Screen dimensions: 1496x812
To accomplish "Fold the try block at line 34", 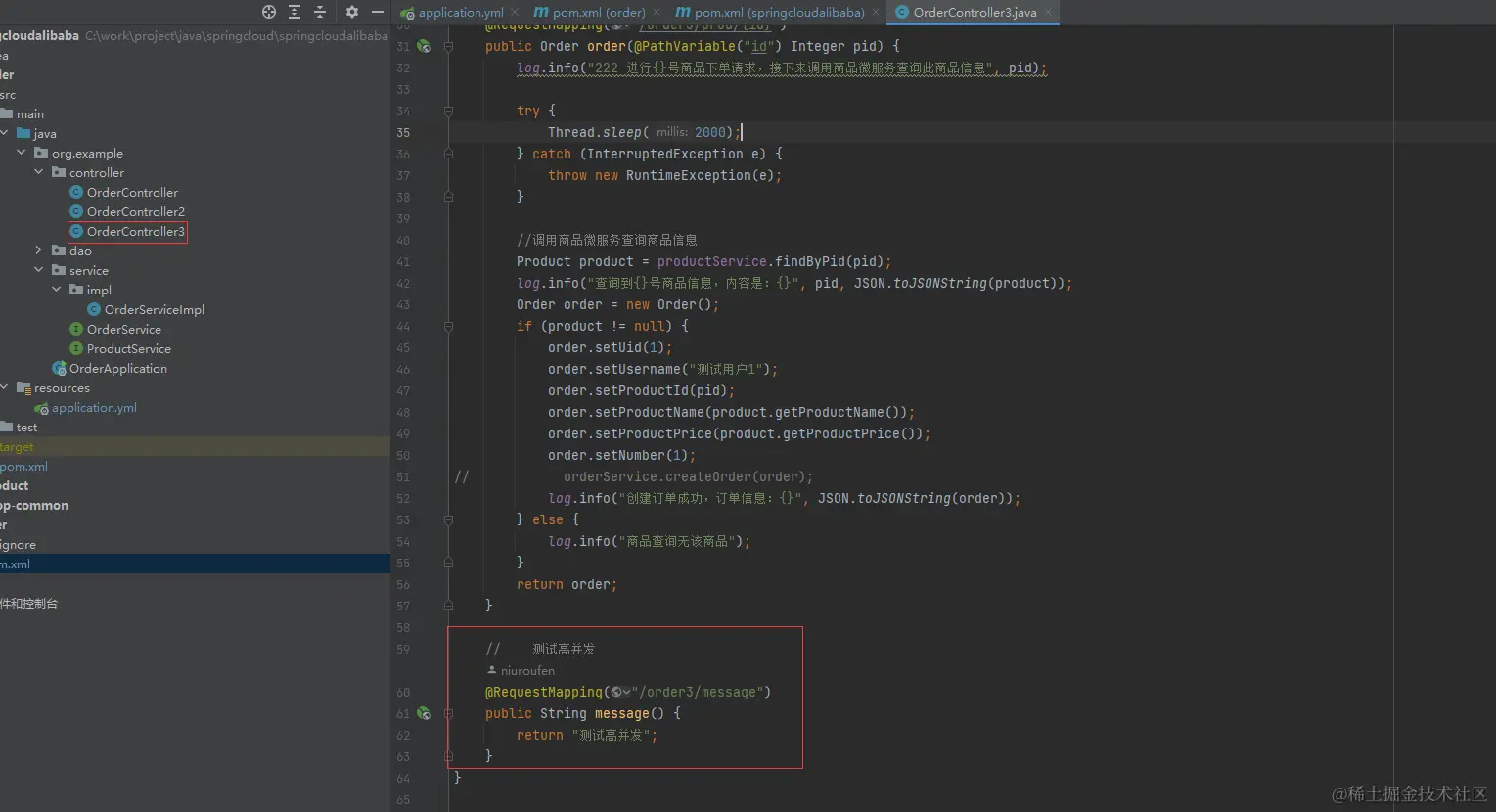I will tap(448, 111).
